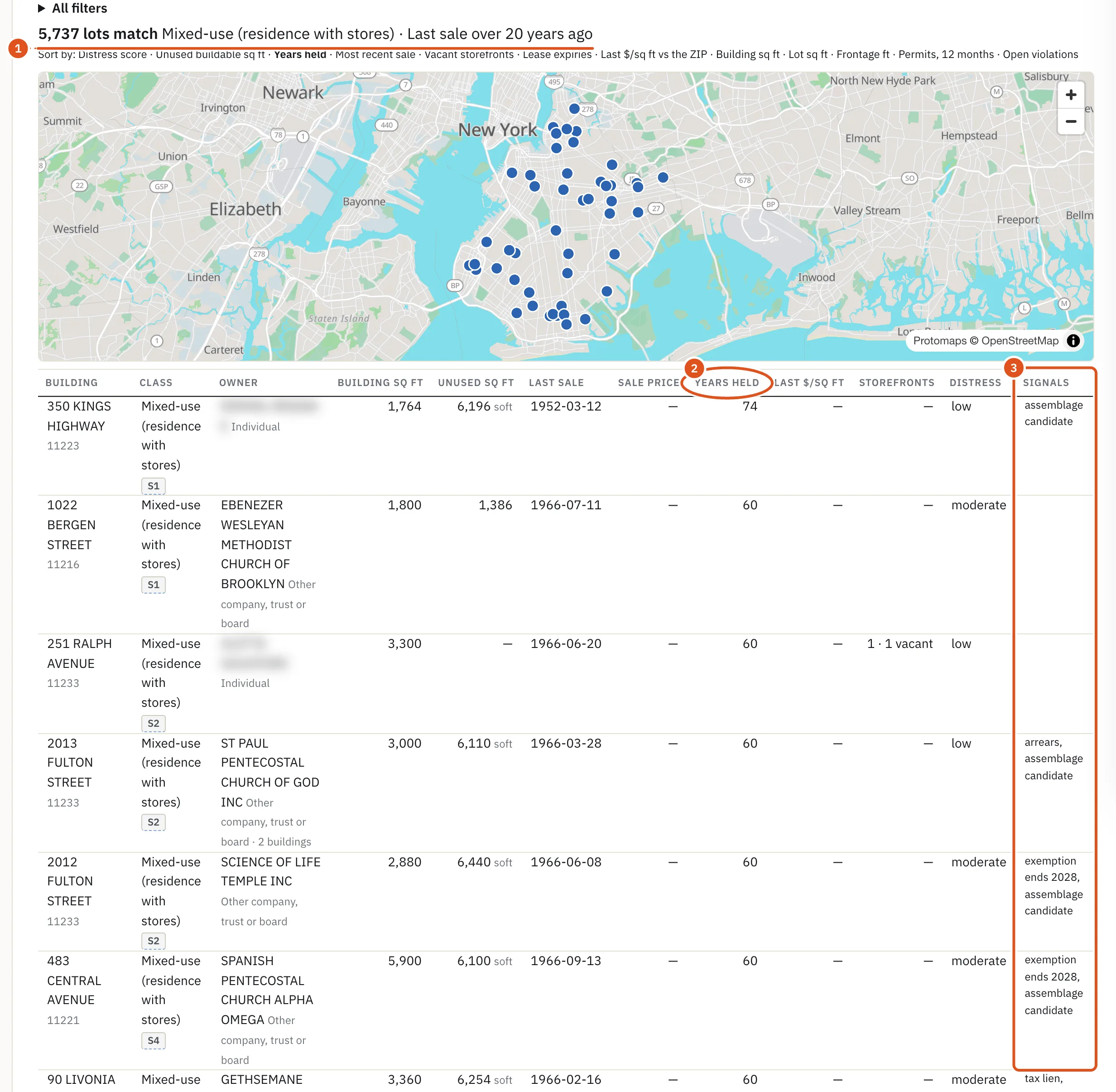Sort by Unused buildable sq ft
The height and width of the screenshot is (1092, 1116).
(x=210, y=55)
